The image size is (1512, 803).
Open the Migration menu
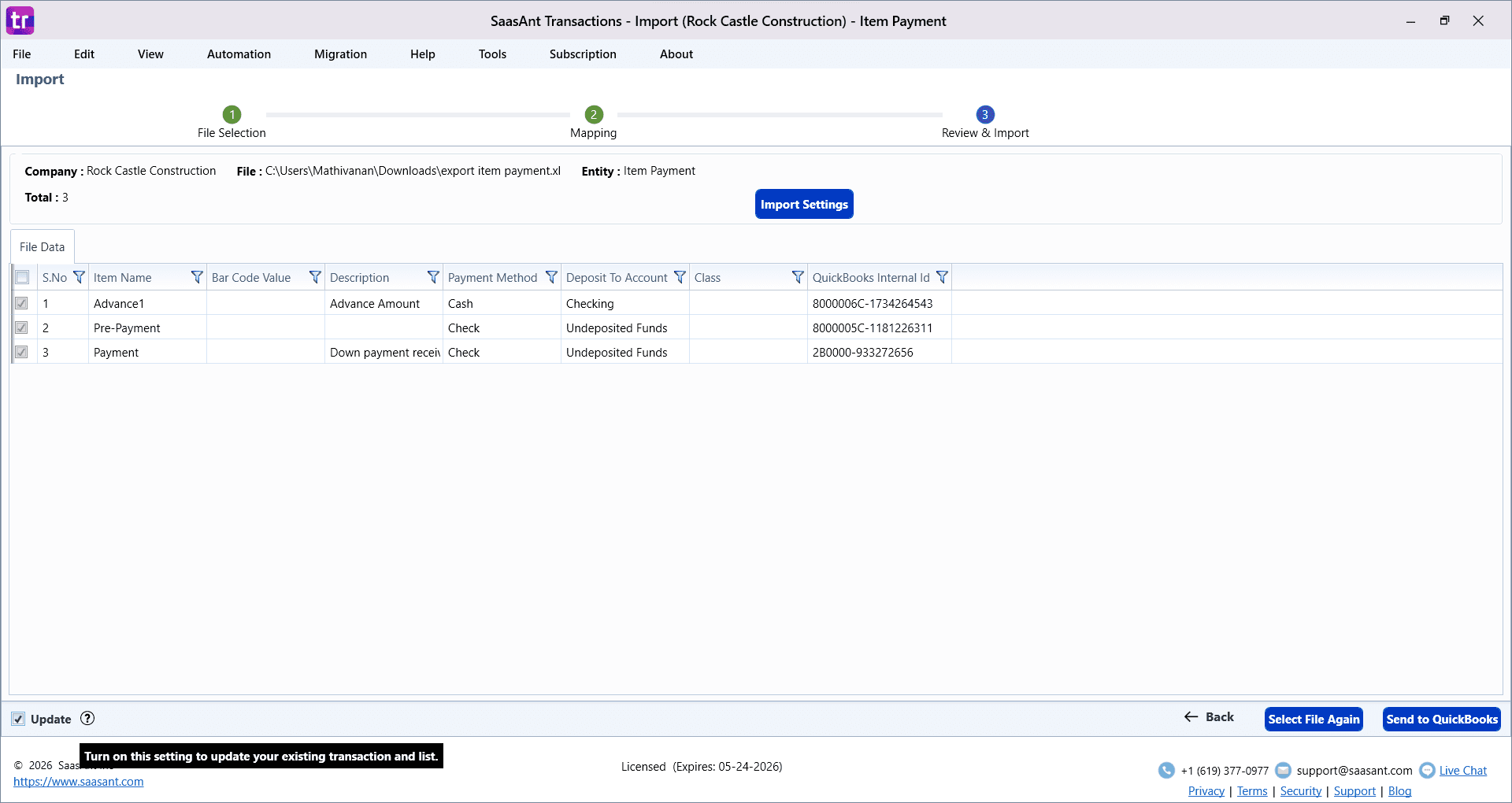(340, 54)
